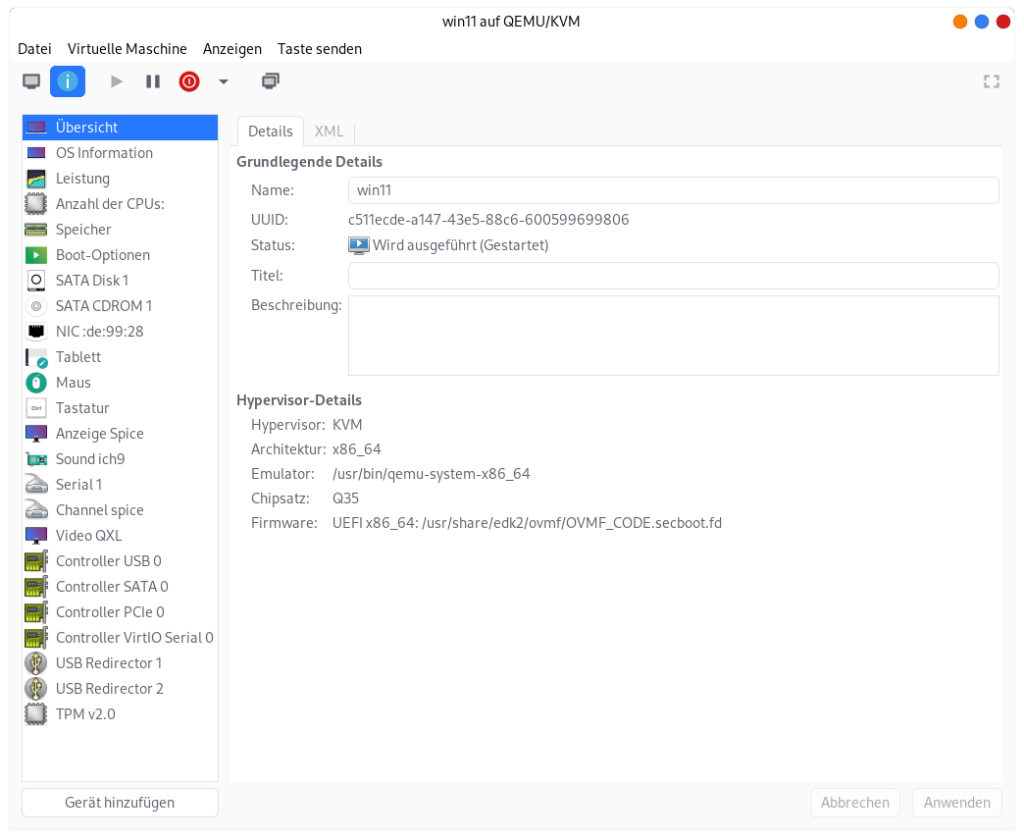Toggle fullscreen mode icon
The height and width of the screenshot is (839, 1024).
[x=991, y=82]
